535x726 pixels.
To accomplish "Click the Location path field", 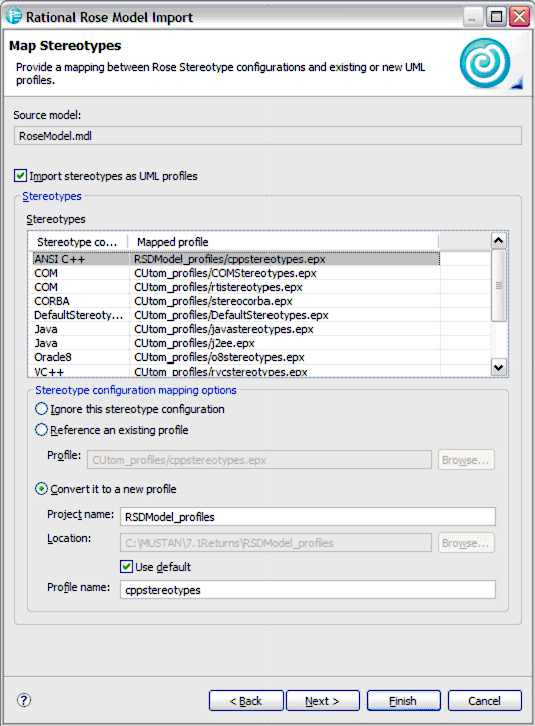I will tap(276, 543).
